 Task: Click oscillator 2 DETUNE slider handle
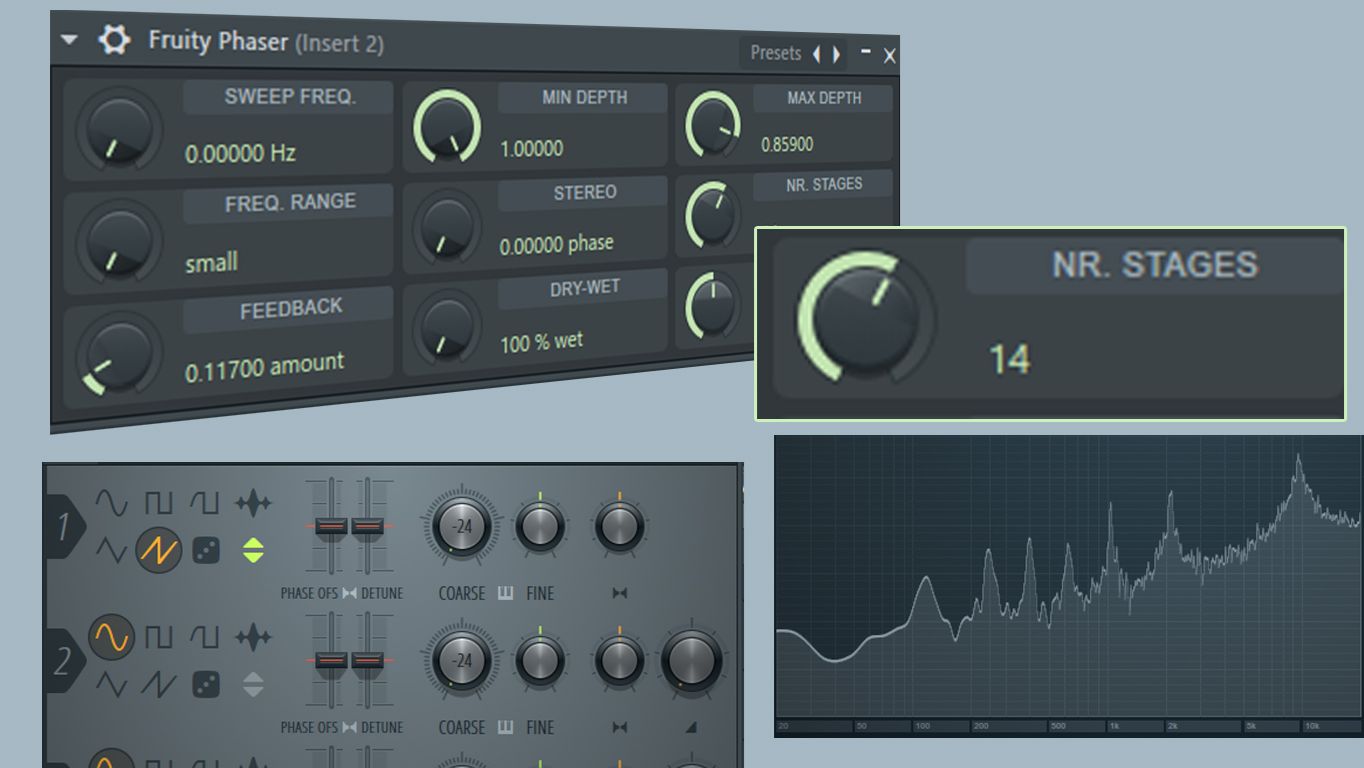coord(368,660)
